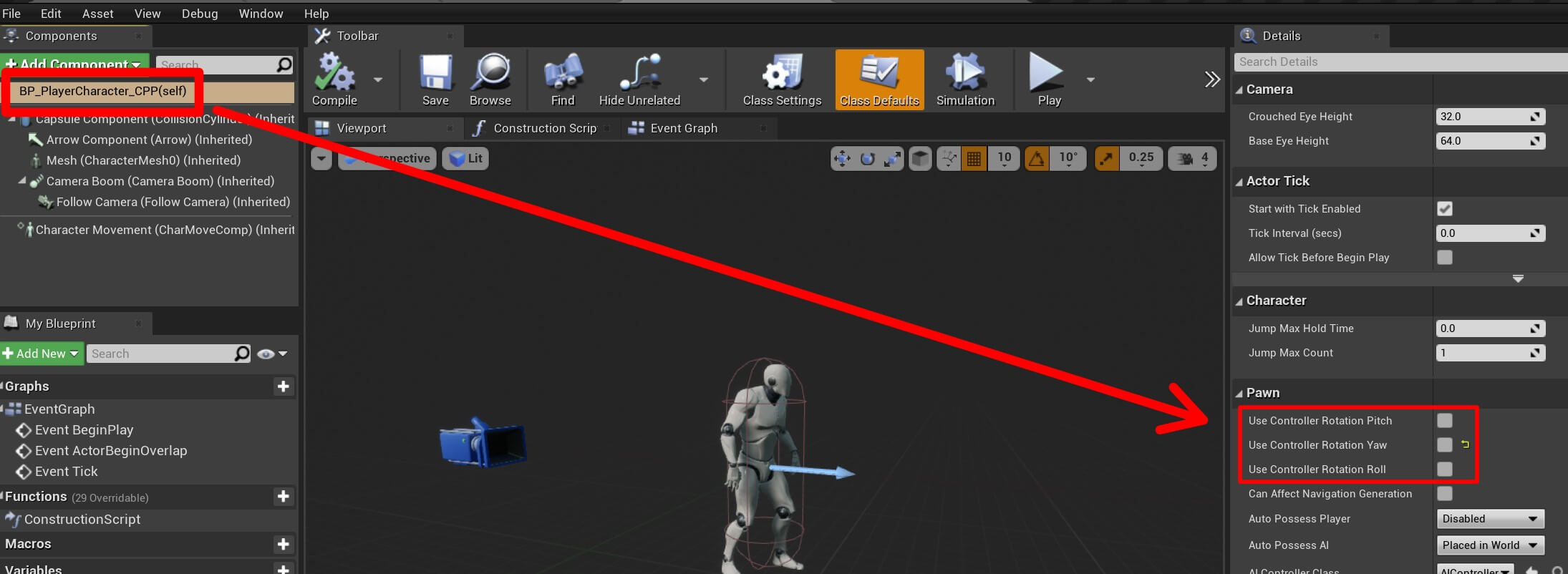This screenshot has width=1568, height=574.
Task: Collapse the Camera details section
Action: 1239,90
